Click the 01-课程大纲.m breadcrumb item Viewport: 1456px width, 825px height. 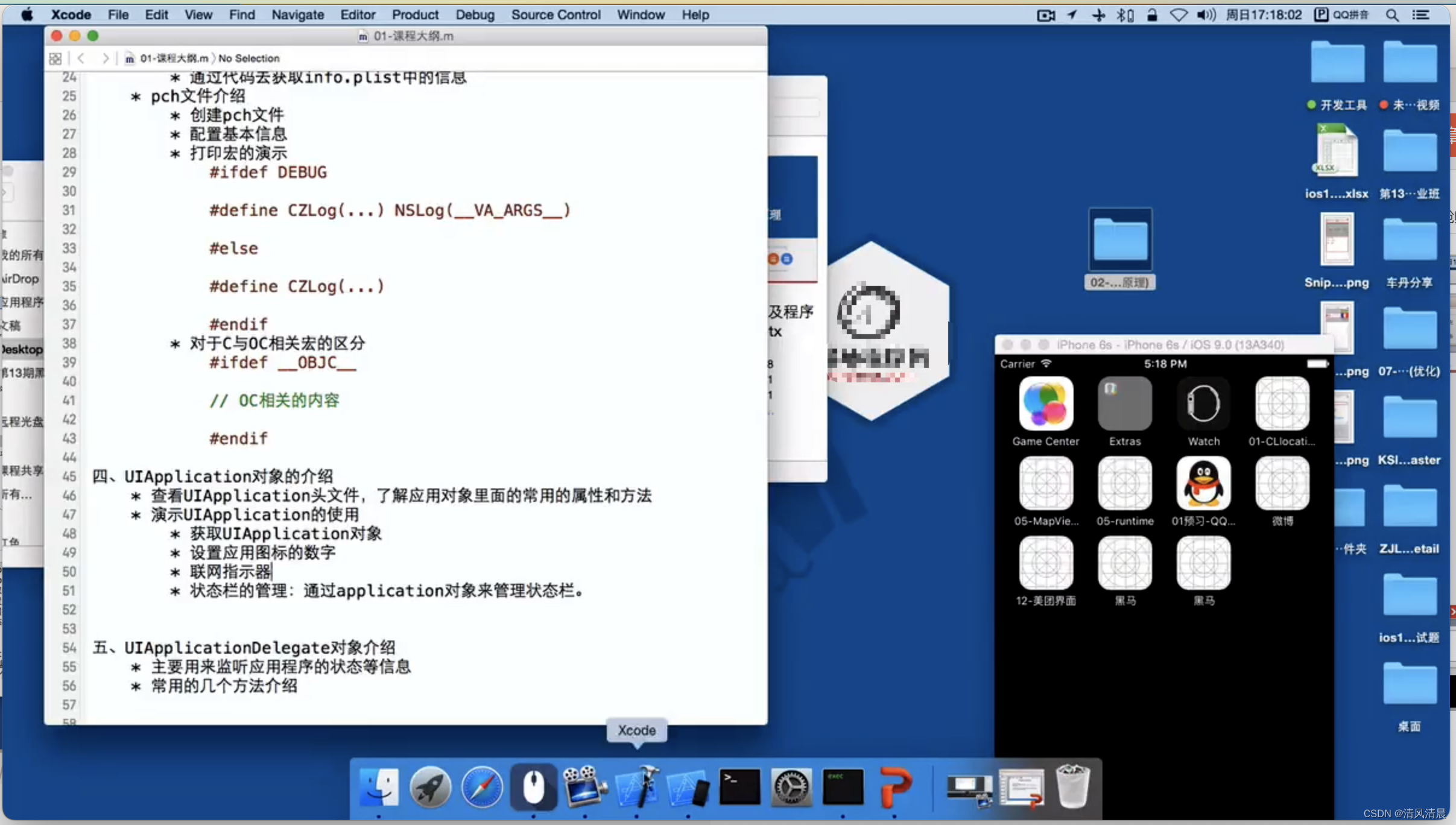click(167, 58)
